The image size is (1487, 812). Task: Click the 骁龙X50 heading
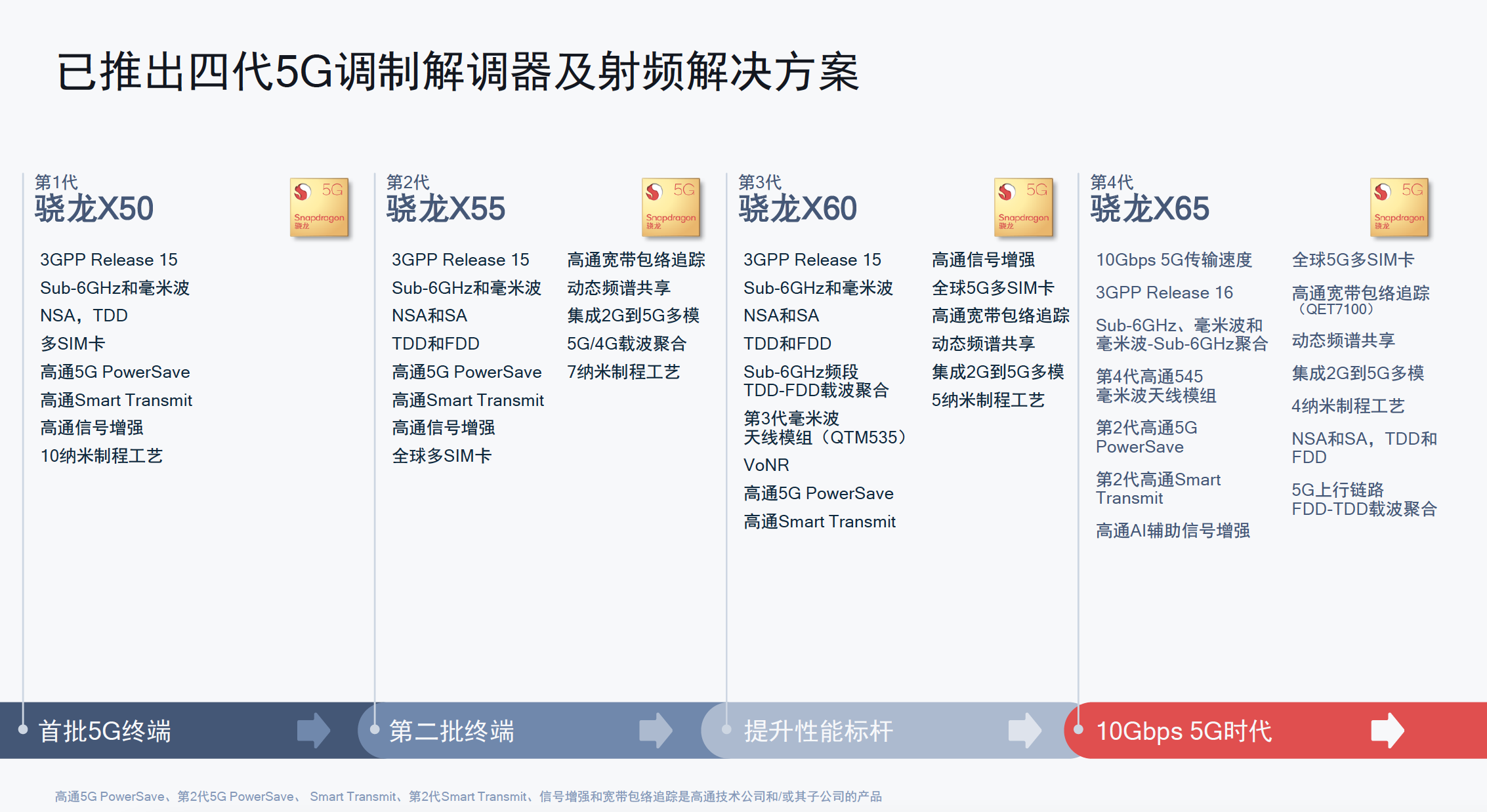[94, 209]
